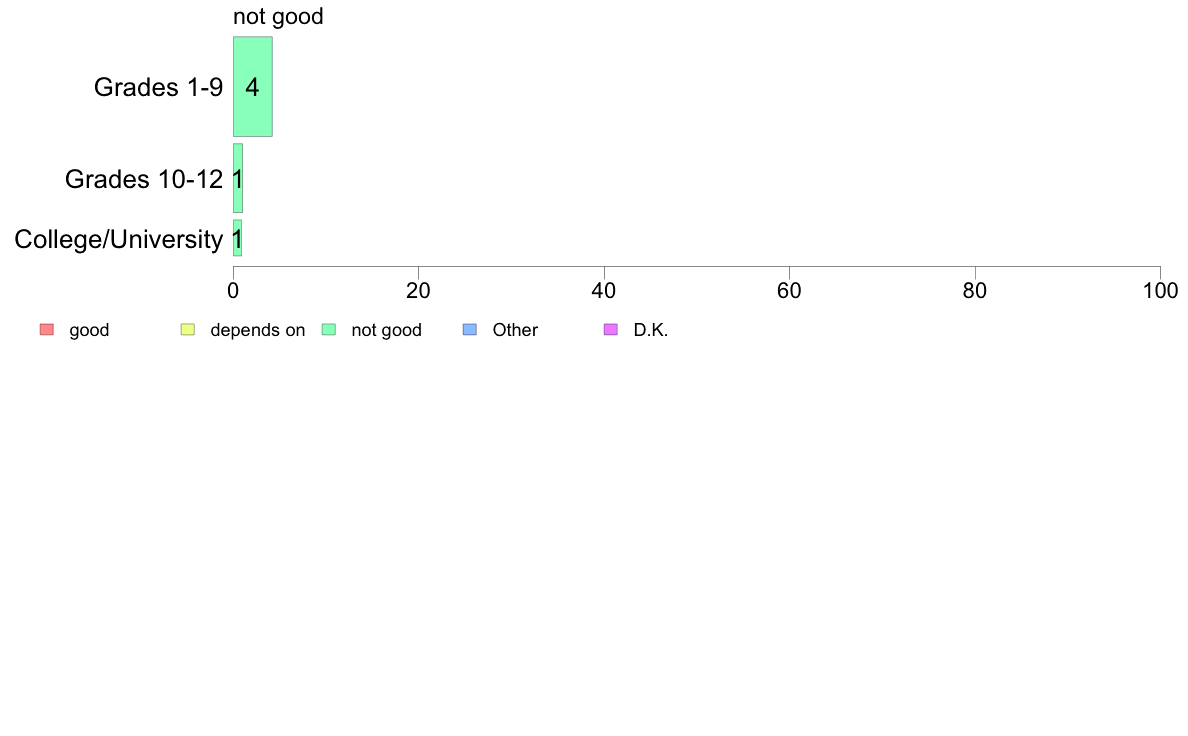Screen dimensions: 1188x736
Task: Click the green 'not good' legend swatch
Action: click(x=329, y=330)
